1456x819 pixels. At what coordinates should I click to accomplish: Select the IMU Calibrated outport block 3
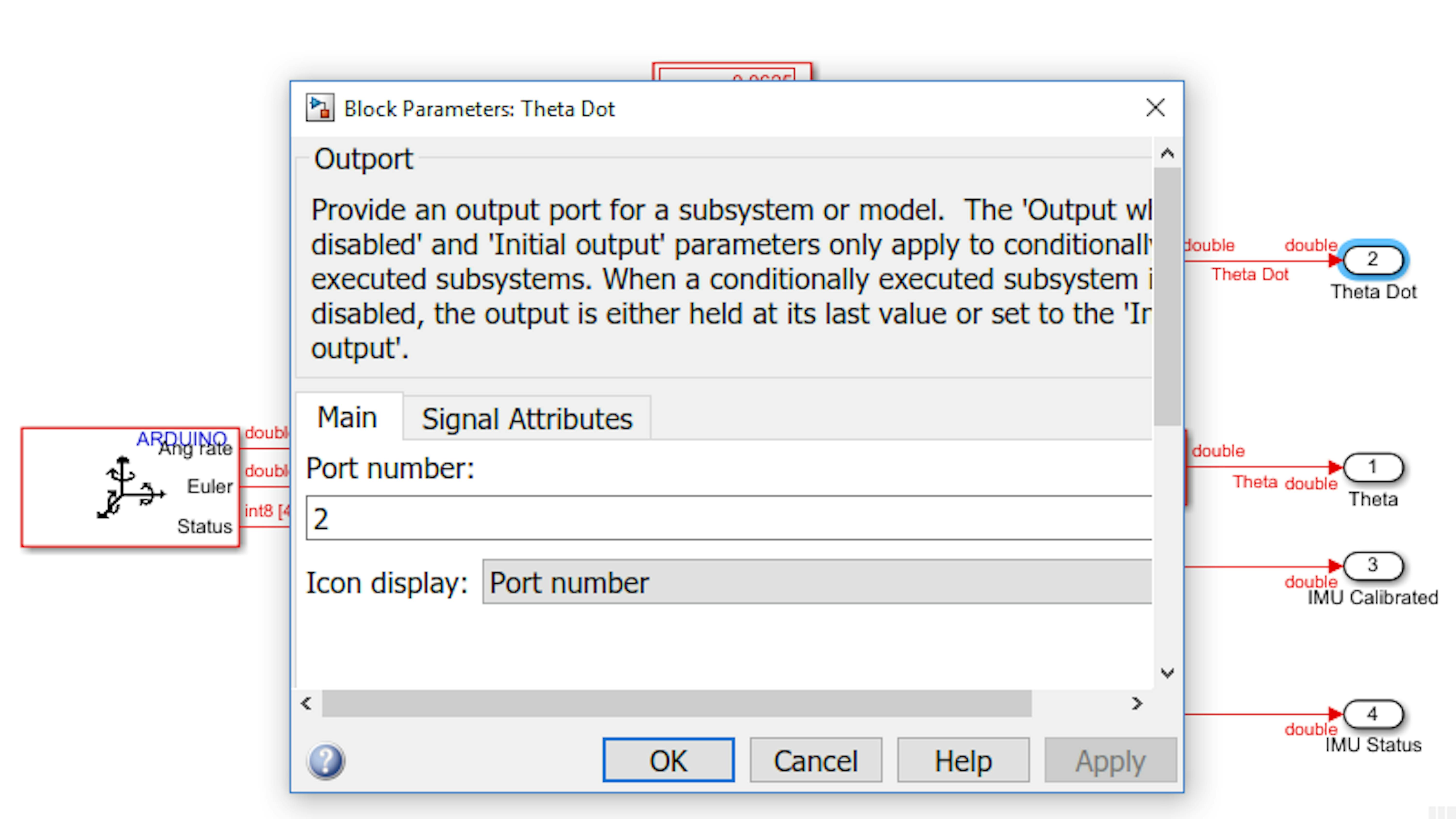coord(1373,565)
